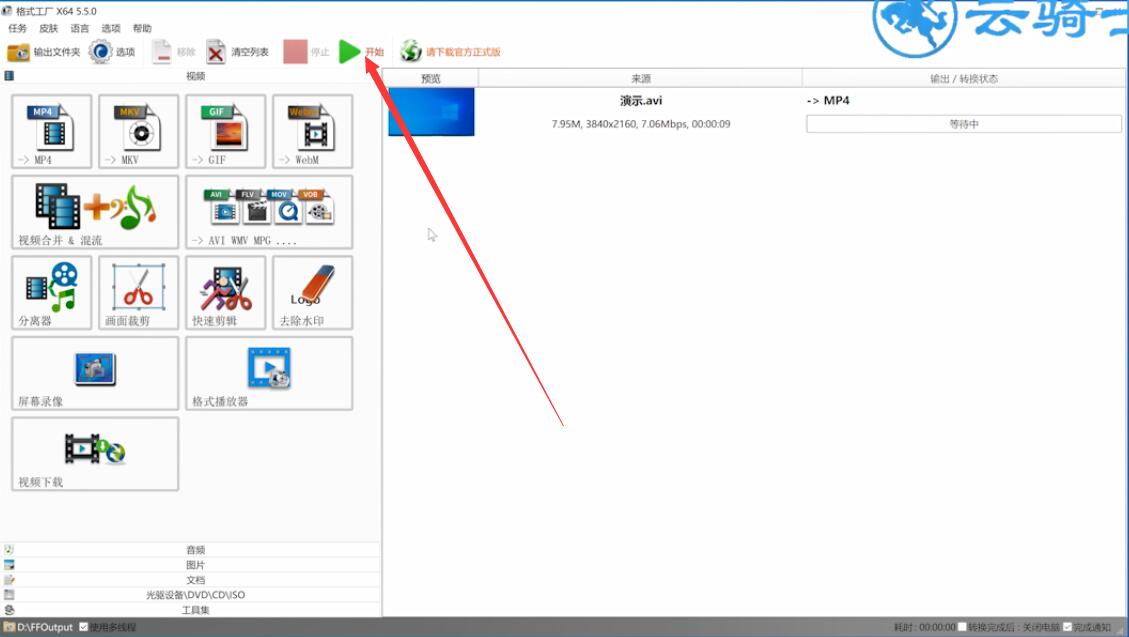Select the MP4 conversion icon
This screenshot has width=1129, height=637.
pos(52,132)
